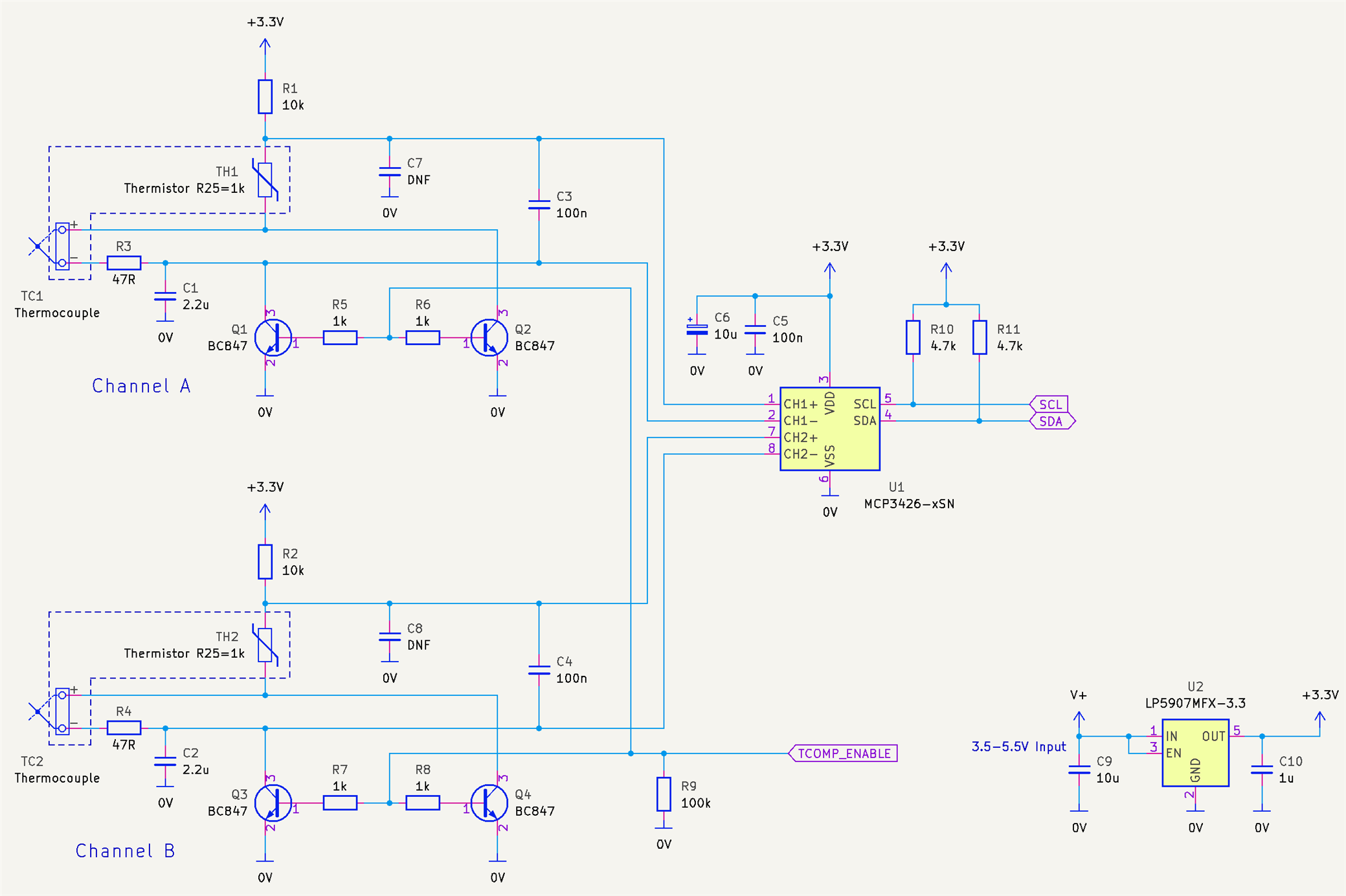This screenshot has width=1346, height=896.
Task: Click the TH1 thermistor symbol
Action: click(265, 179)
